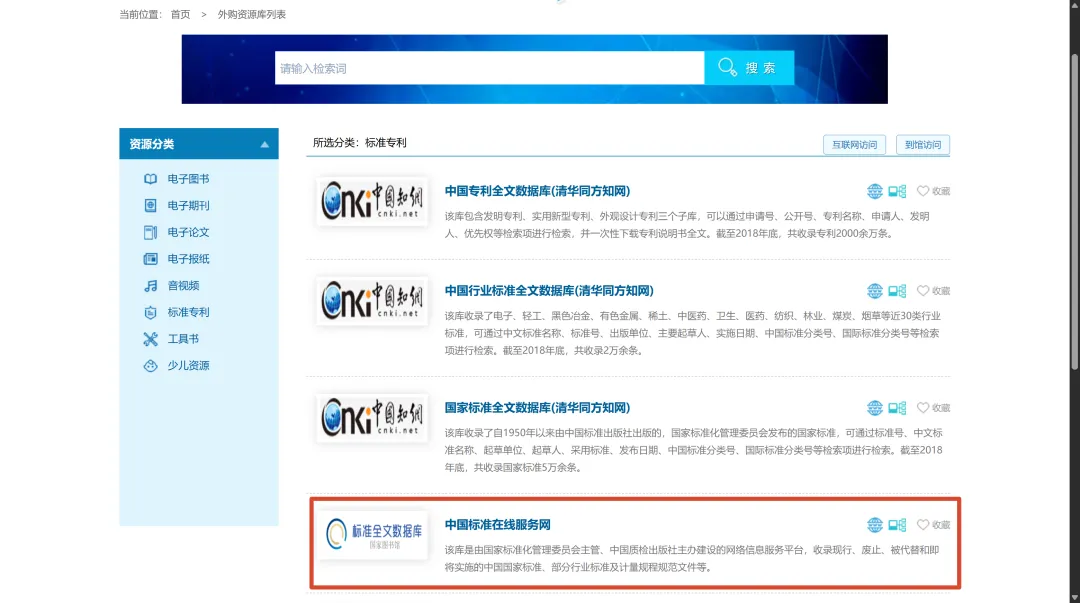Click the scrollbar down arrow
1080x603 pixels.
(x=1074, y=597)
